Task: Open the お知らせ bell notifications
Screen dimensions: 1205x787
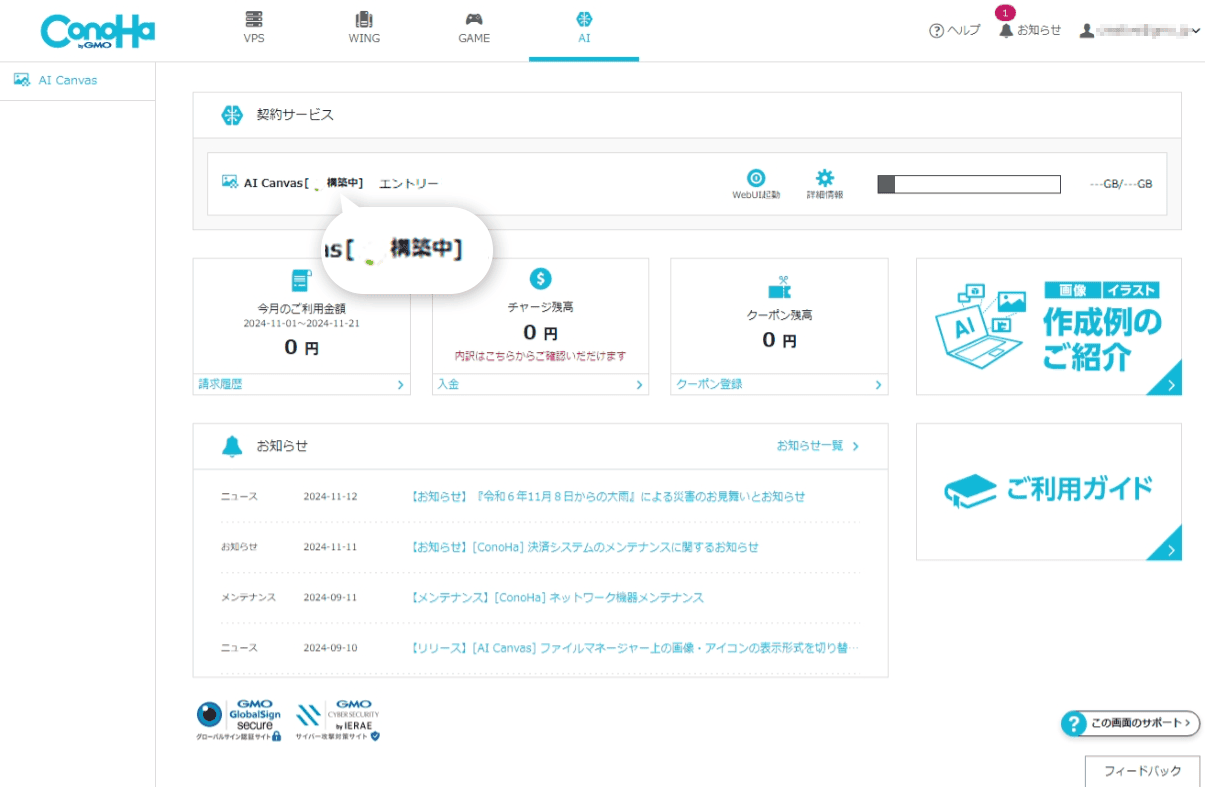Action: tap(1030, 31)
